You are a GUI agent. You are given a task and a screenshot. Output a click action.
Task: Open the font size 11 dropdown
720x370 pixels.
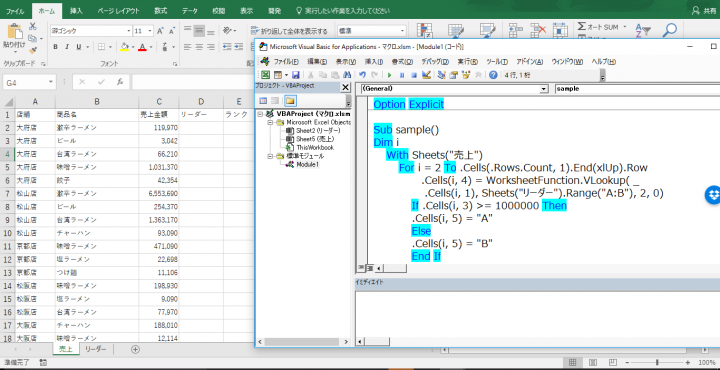tap(150, 31)
